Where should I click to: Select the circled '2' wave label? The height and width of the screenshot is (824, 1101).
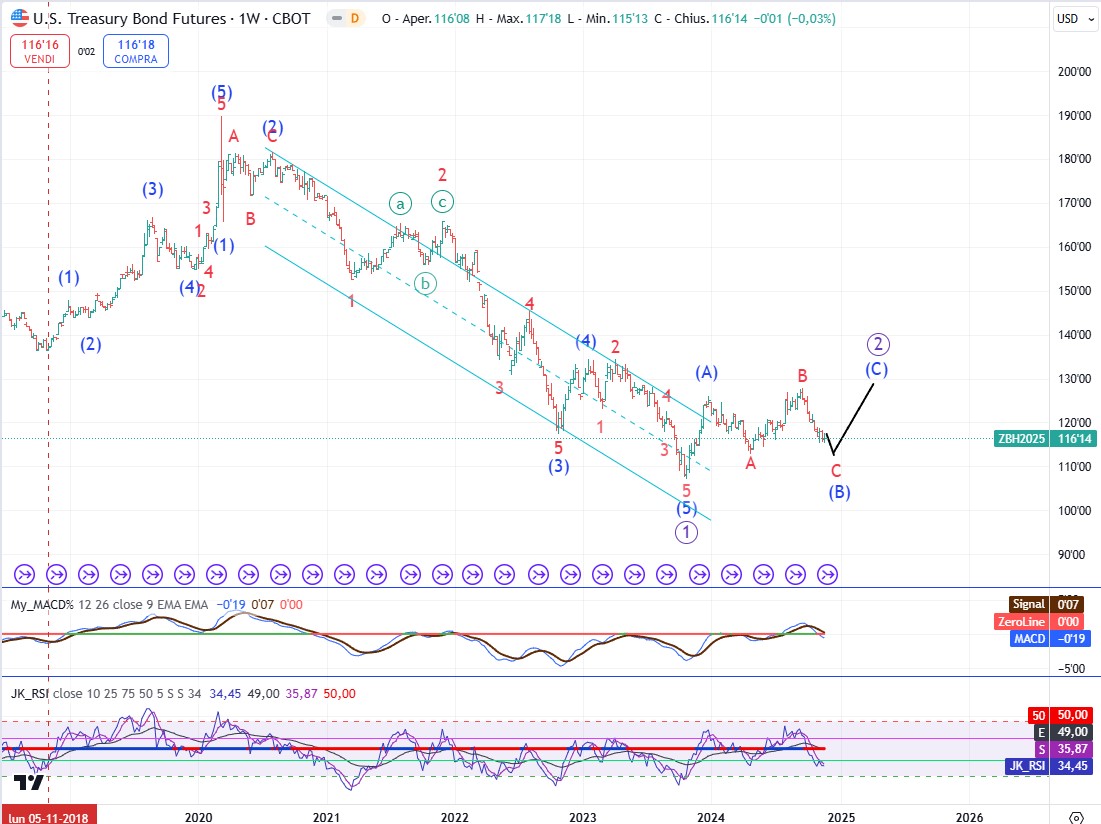pos(878,344)
